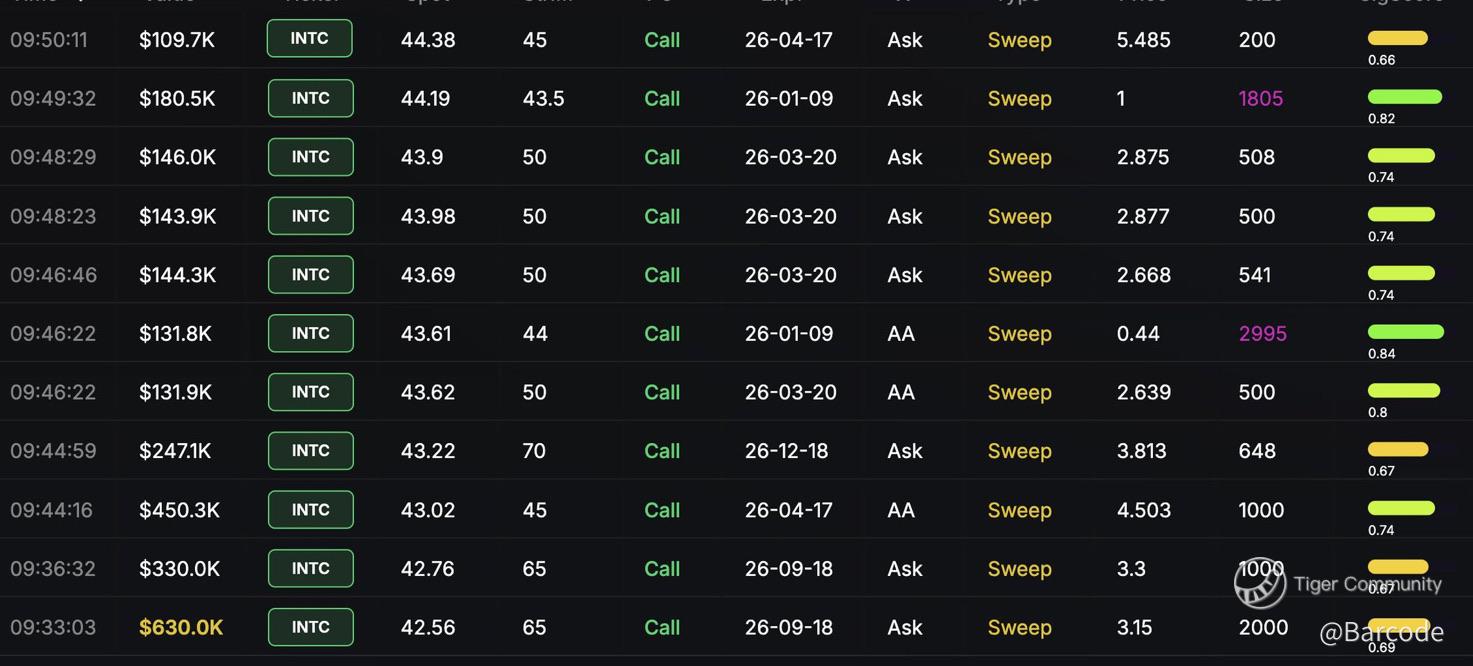Select the AA side in the 09:46:22 $131.8K row
Image resolution: width=1473 pixels, height=666 pixels.
[901, 334]
